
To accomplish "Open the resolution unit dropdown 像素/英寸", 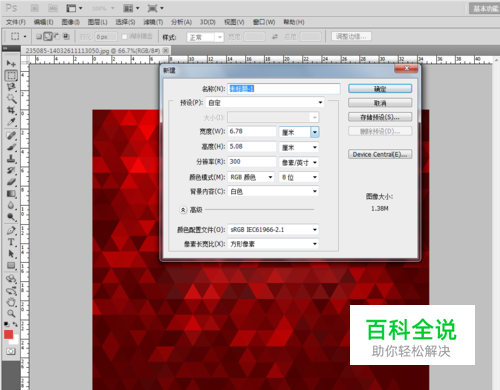I will (x=299, y=162).
